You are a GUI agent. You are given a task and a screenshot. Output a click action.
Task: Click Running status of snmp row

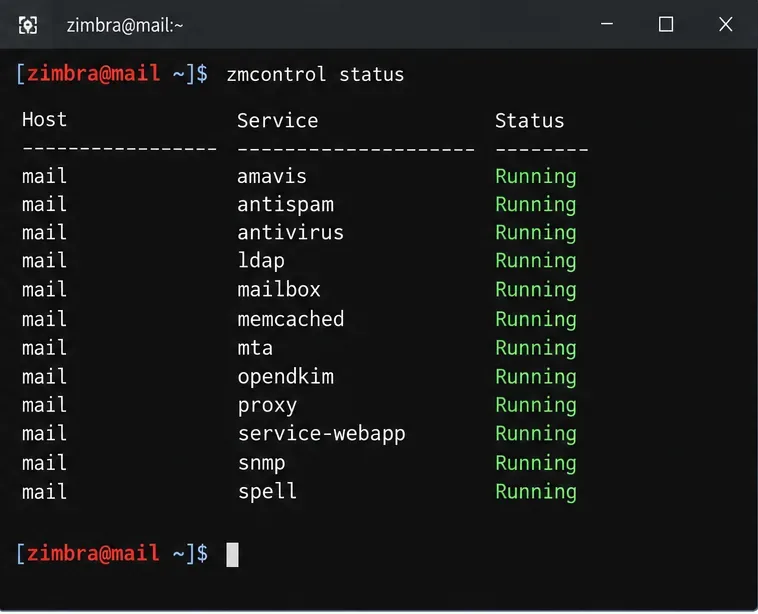(x=536, y=464)
